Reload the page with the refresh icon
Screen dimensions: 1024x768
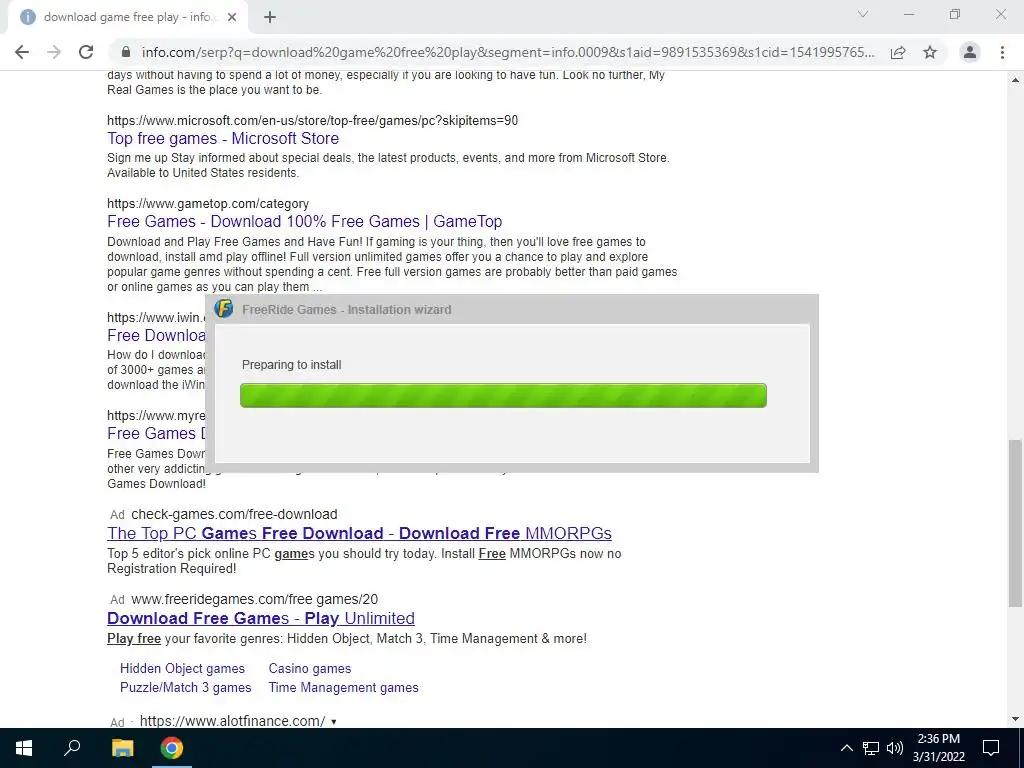point(86,52)
